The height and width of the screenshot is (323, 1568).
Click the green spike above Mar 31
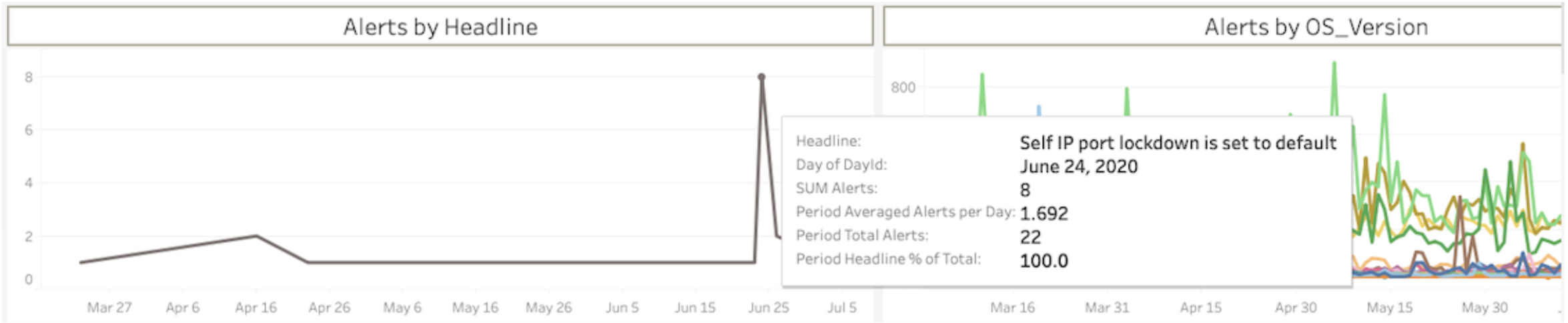coord(1127,89)
